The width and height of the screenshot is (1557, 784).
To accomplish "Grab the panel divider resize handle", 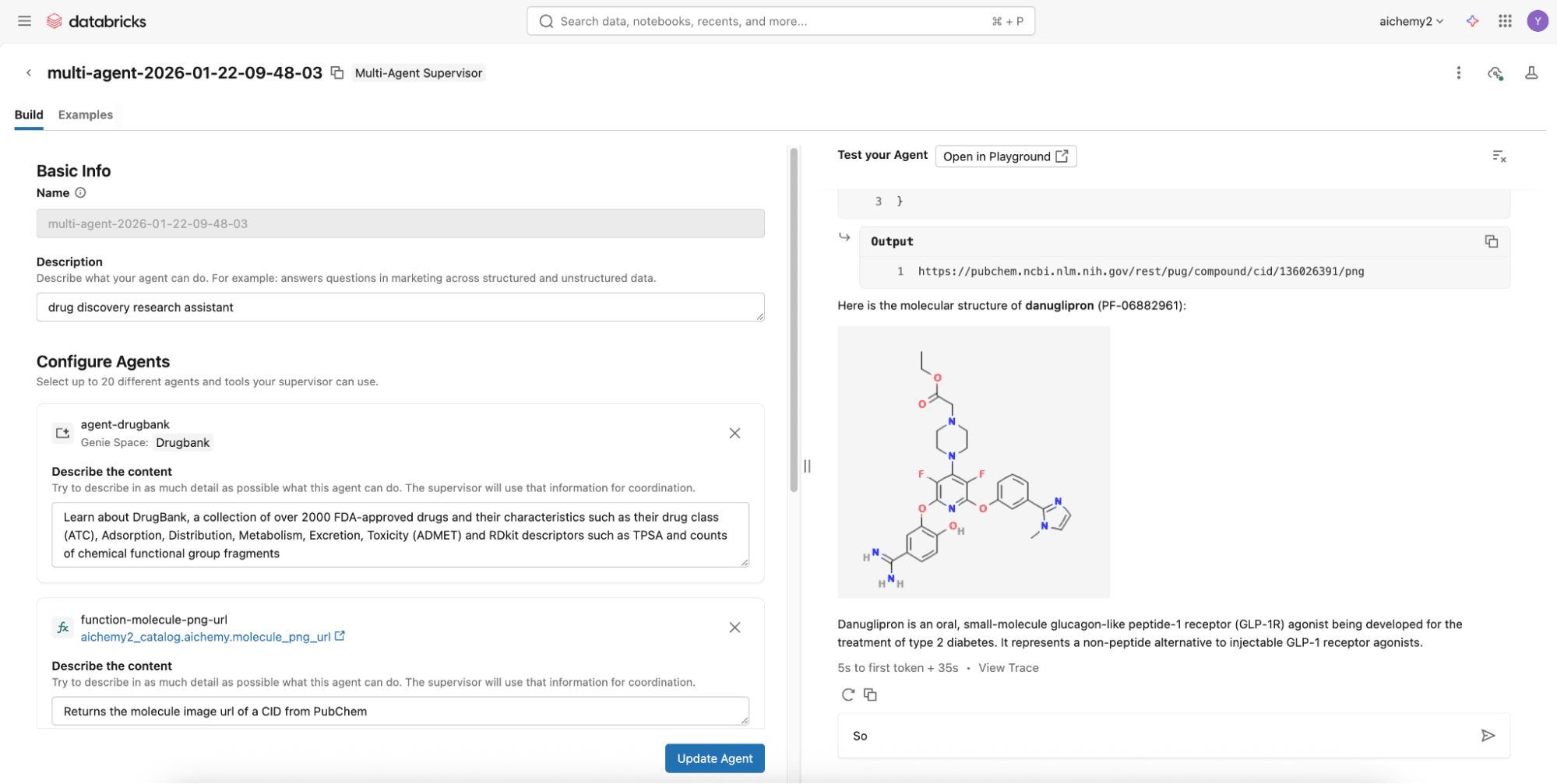I will click(x=807, y=466).
